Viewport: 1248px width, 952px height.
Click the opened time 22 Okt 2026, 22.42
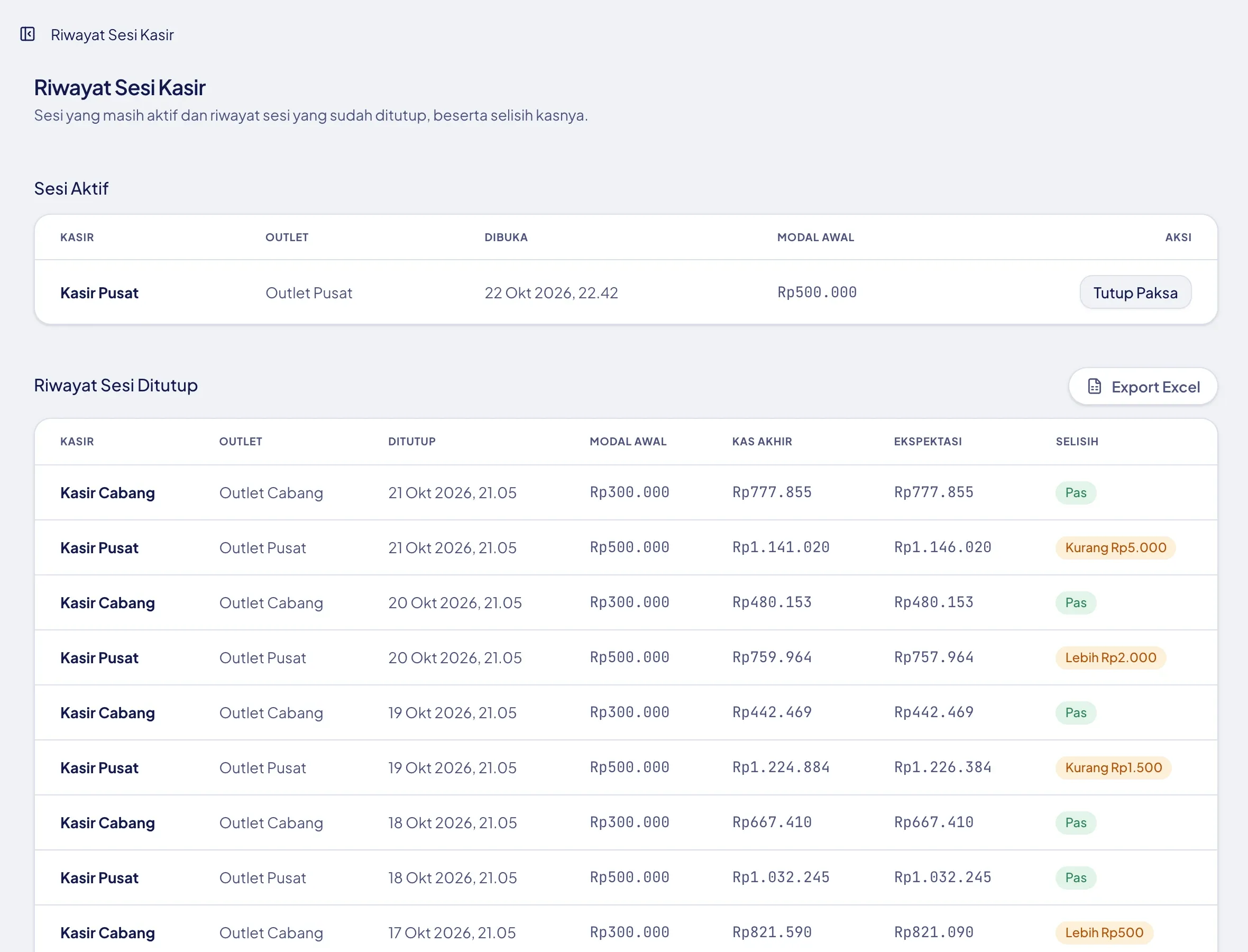[551, 293]
